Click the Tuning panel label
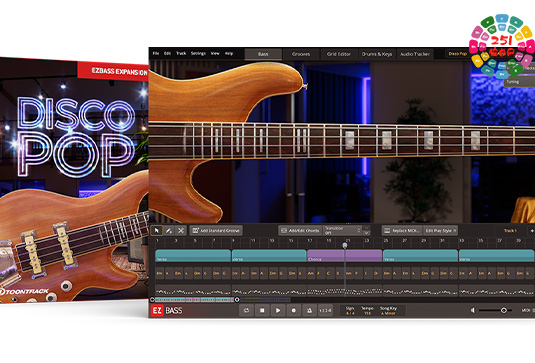 512,82
